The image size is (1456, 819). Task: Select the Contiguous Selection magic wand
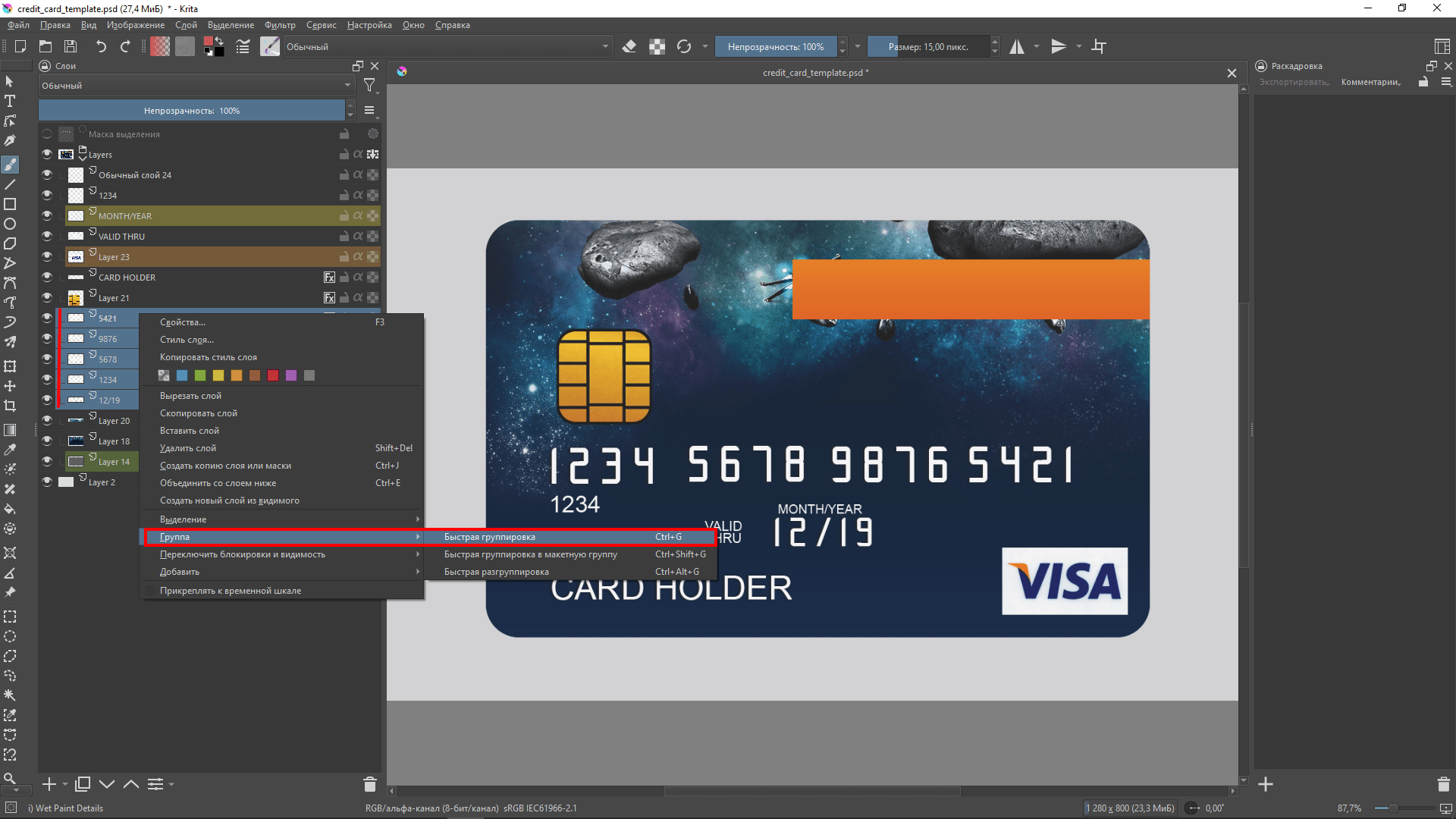pos(10,695)
